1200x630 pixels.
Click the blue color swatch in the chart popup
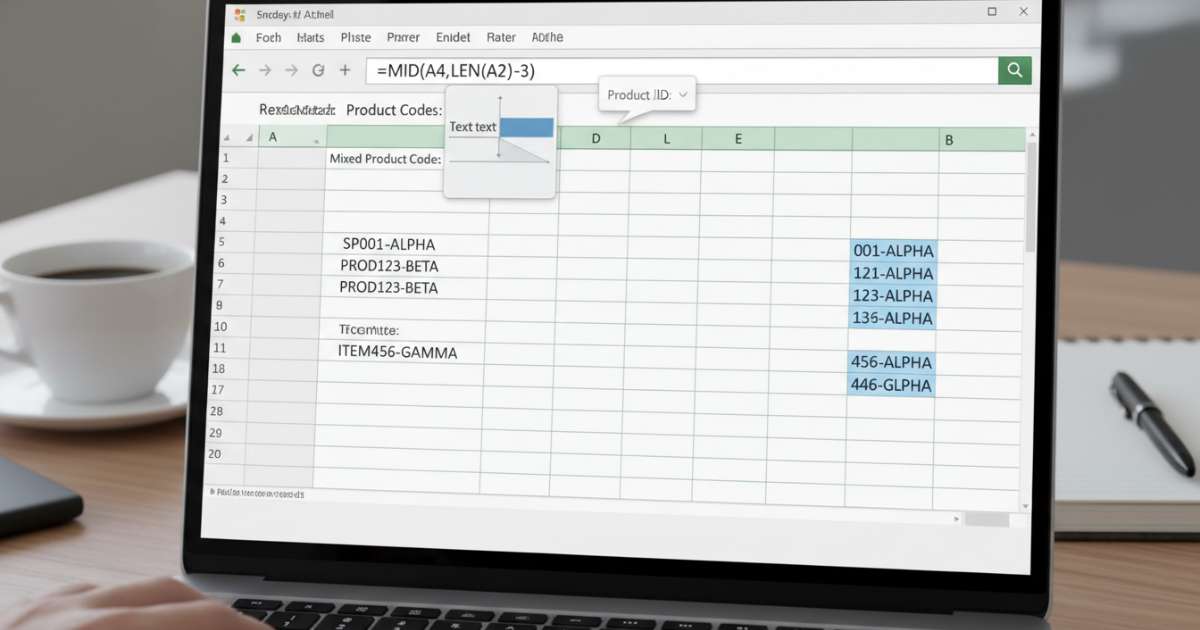tap(528, 127)
